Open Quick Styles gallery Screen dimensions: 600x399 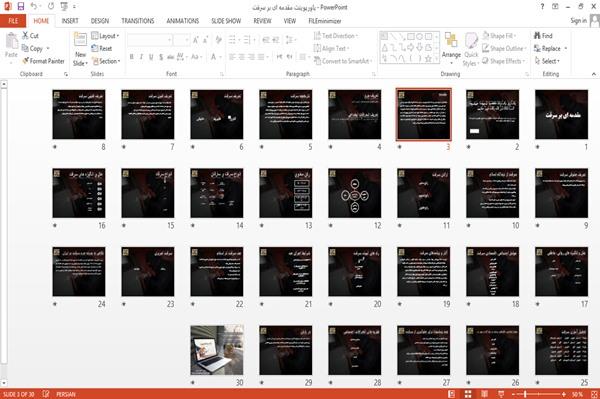[x=471, y=50]
